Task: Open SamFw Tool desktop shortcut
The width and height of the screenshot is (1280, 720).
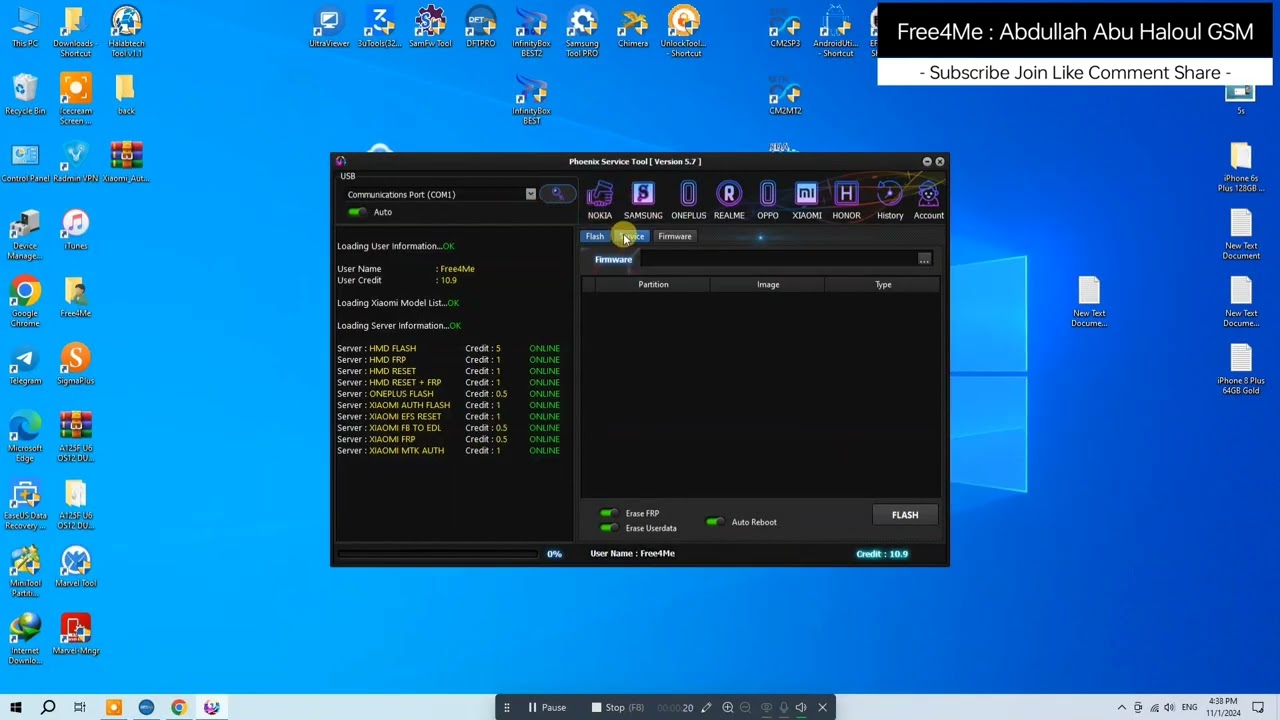Action: (x=430, y=29)
